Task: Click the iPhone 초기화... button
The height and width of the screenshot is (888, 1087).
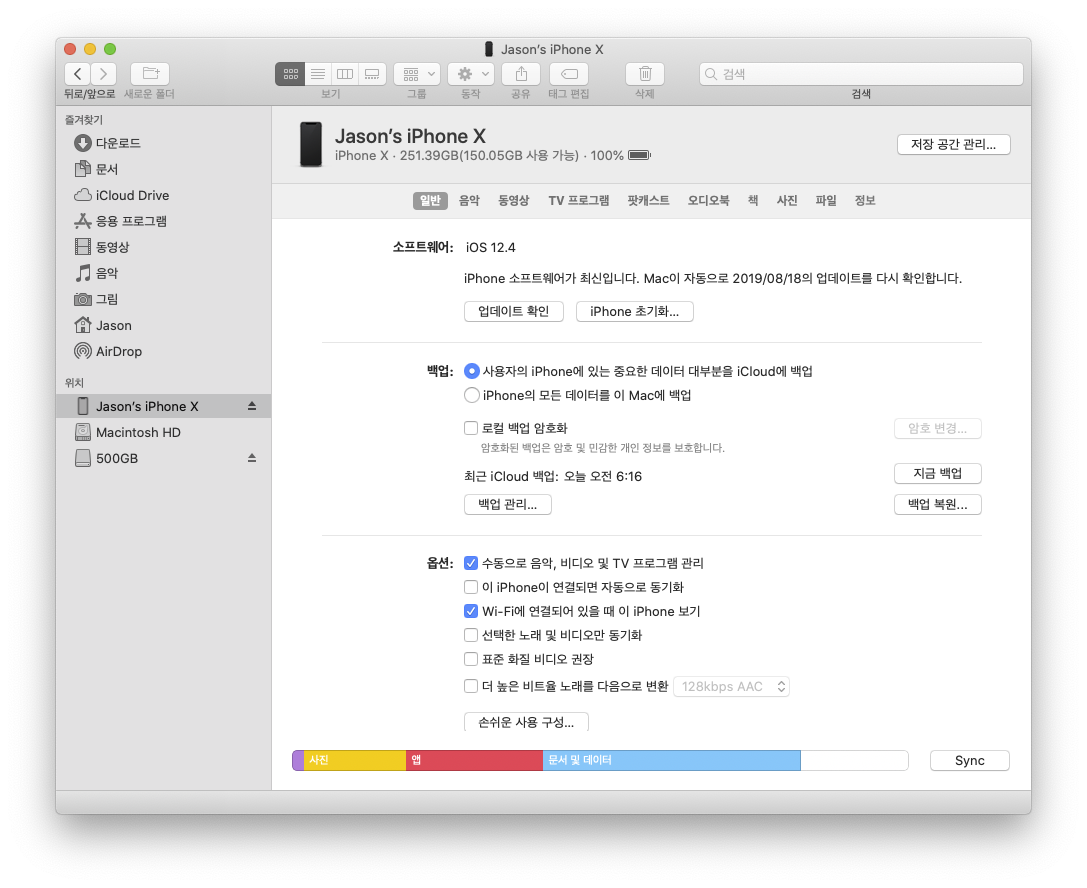Action: [x=634, y=311]
